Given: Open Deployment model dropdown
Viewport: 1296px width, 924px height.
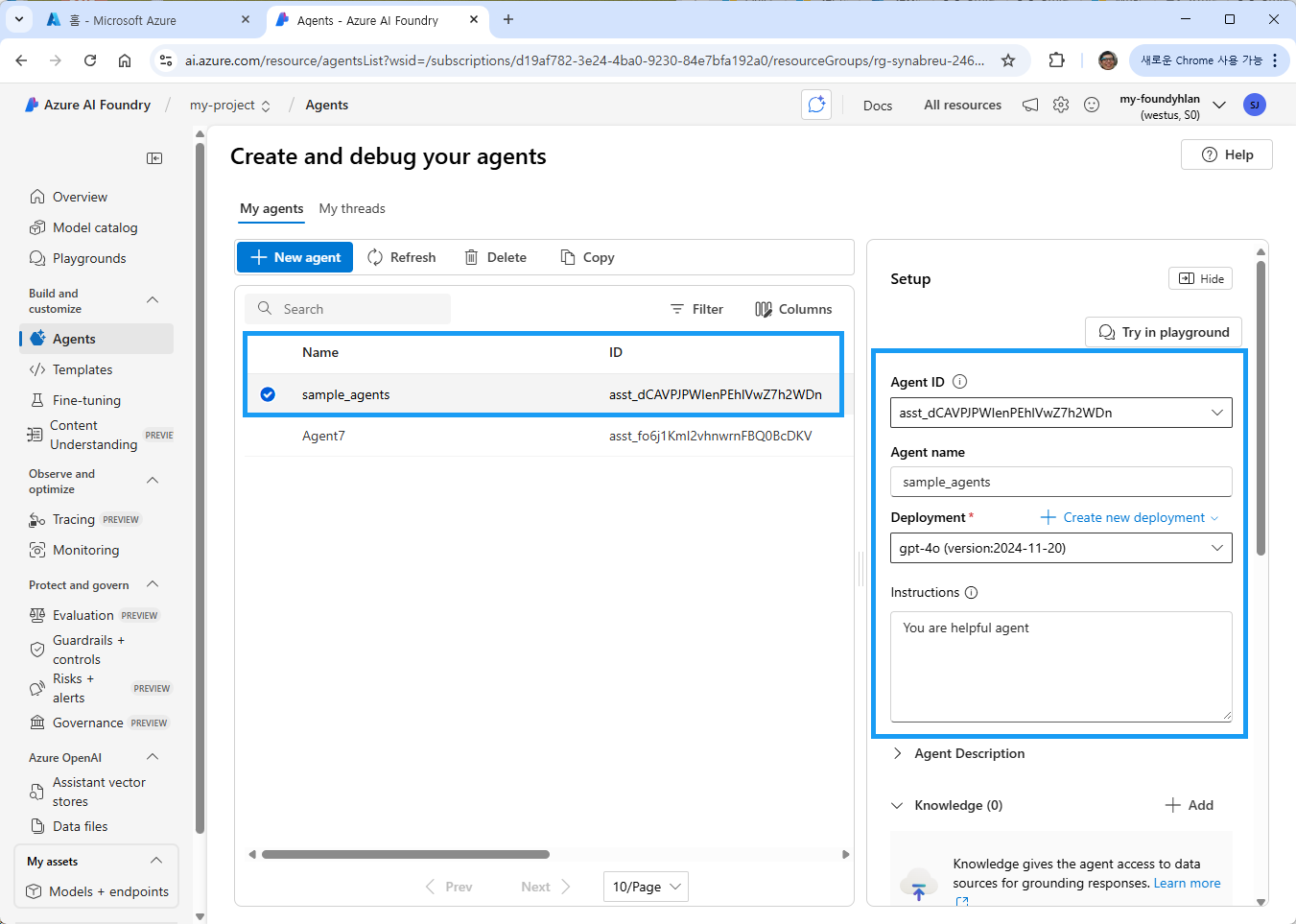Looking at the screenshot, I should click(1061, 548).
